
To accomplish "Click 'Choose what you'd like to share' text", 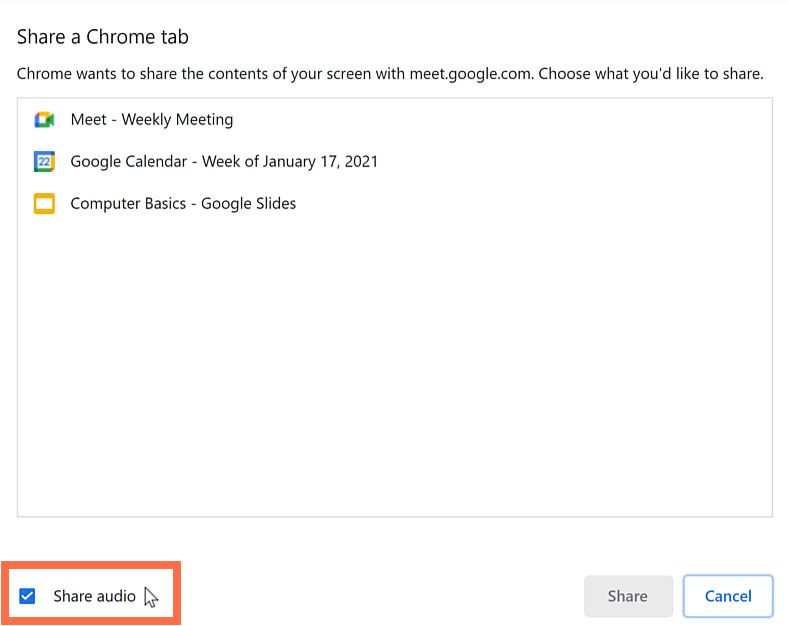I will 652,75.
